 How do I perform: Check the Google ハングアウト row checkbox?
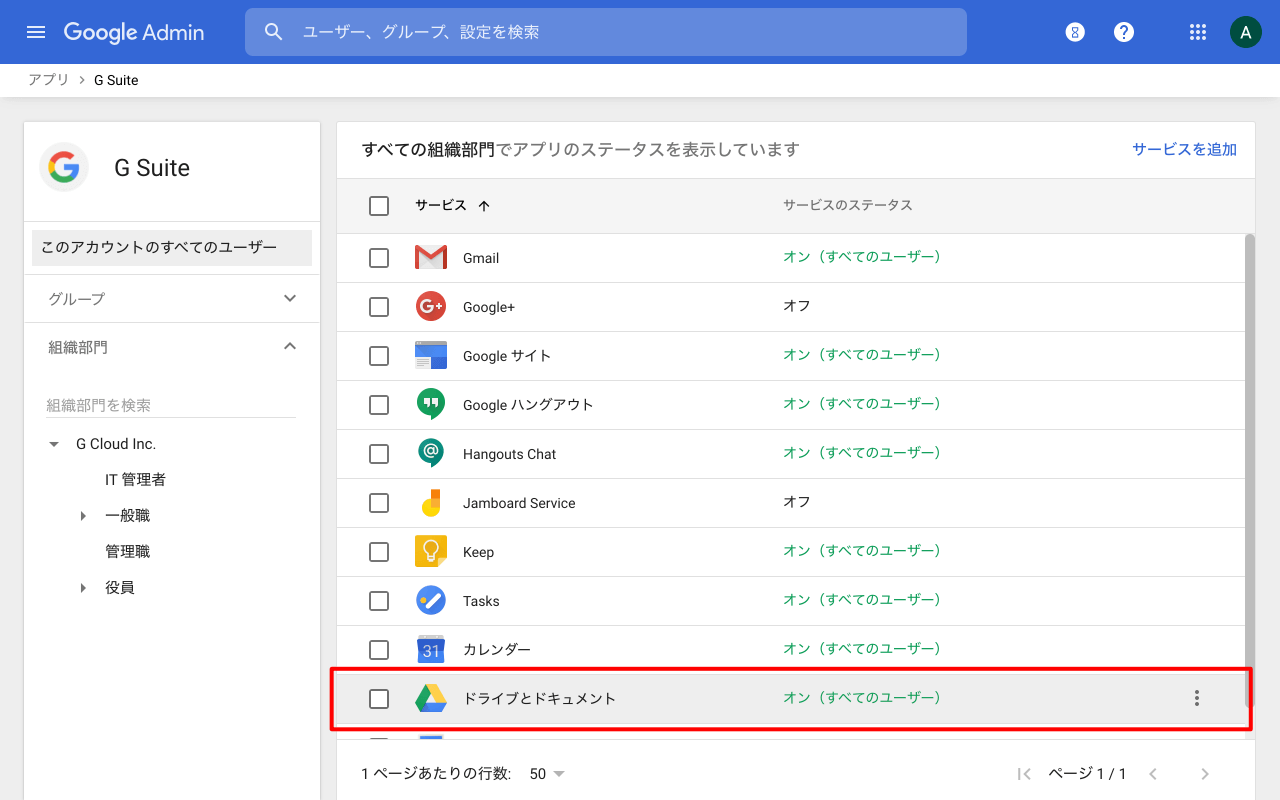379,405
